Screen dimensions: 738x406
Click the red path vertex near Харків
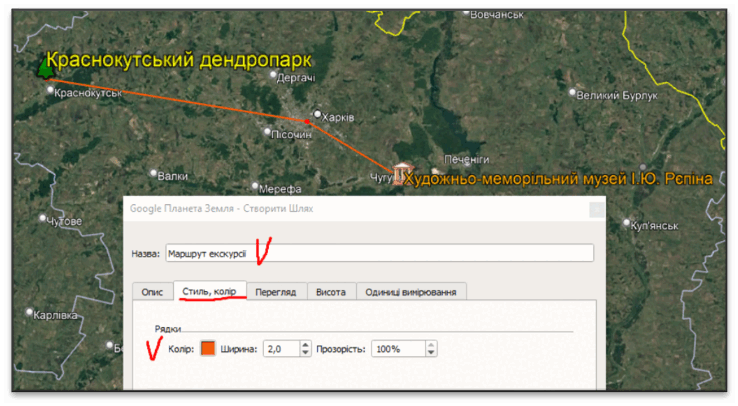(x=307, y=122)
